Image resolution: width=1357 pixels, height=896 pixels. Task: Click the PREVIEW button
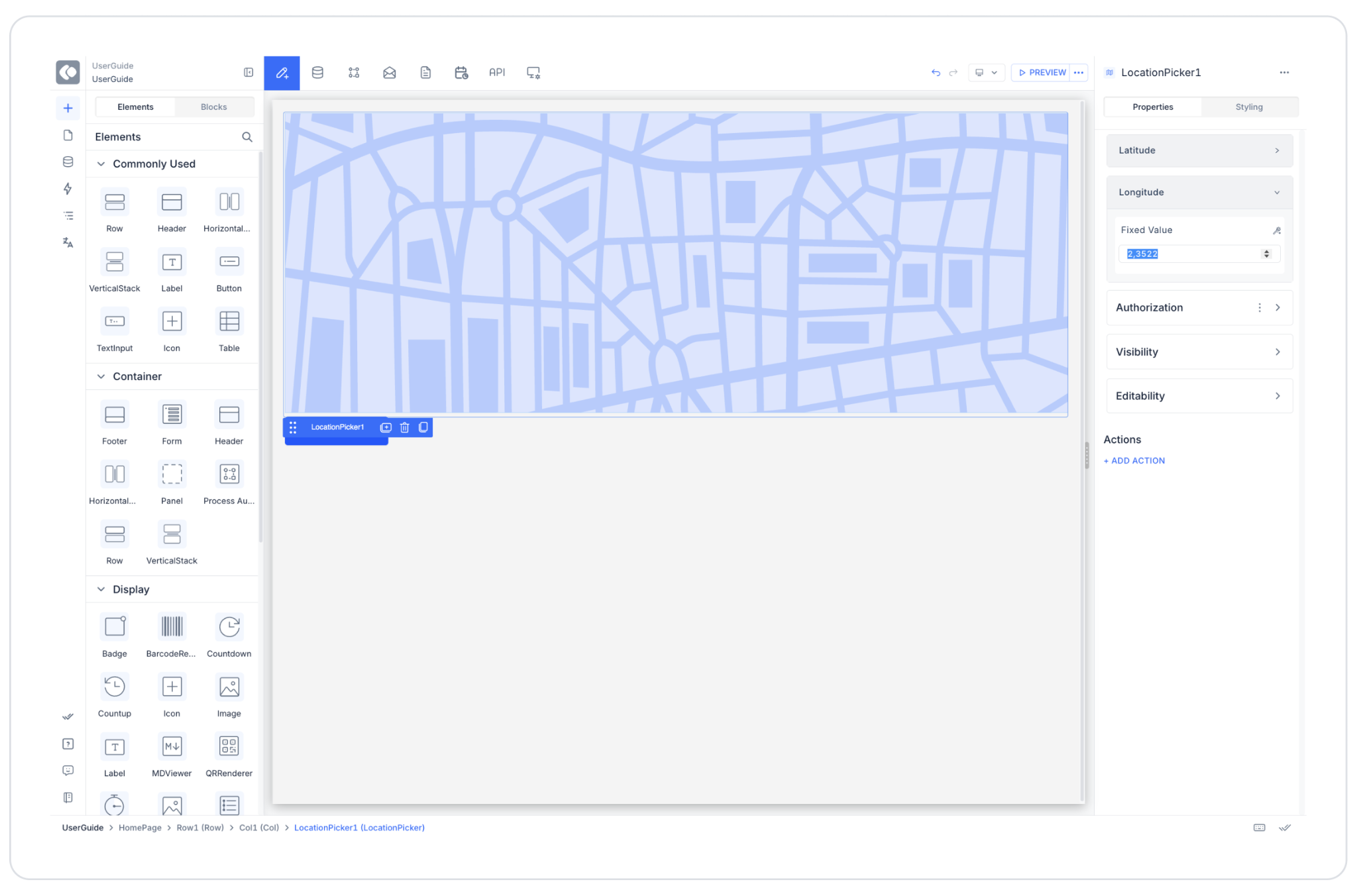click(1042, 73)
